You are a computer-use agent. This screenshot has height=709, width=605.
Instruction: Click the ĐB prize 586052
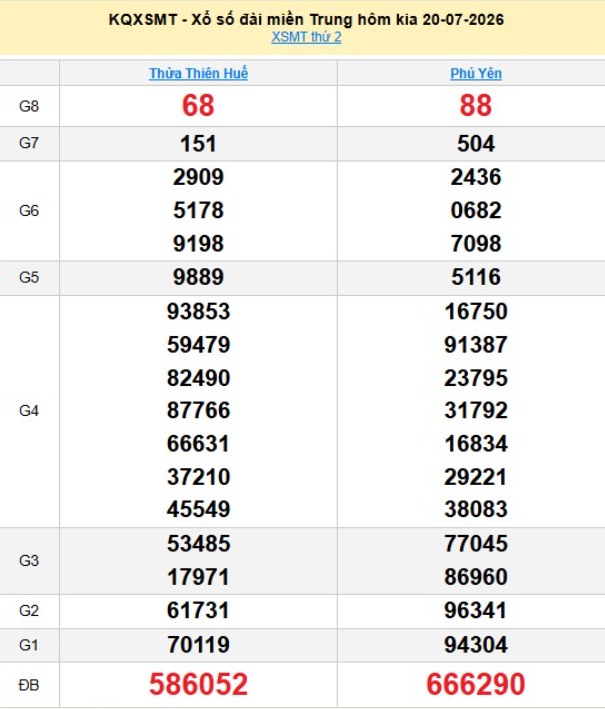(x=199, y=684)
